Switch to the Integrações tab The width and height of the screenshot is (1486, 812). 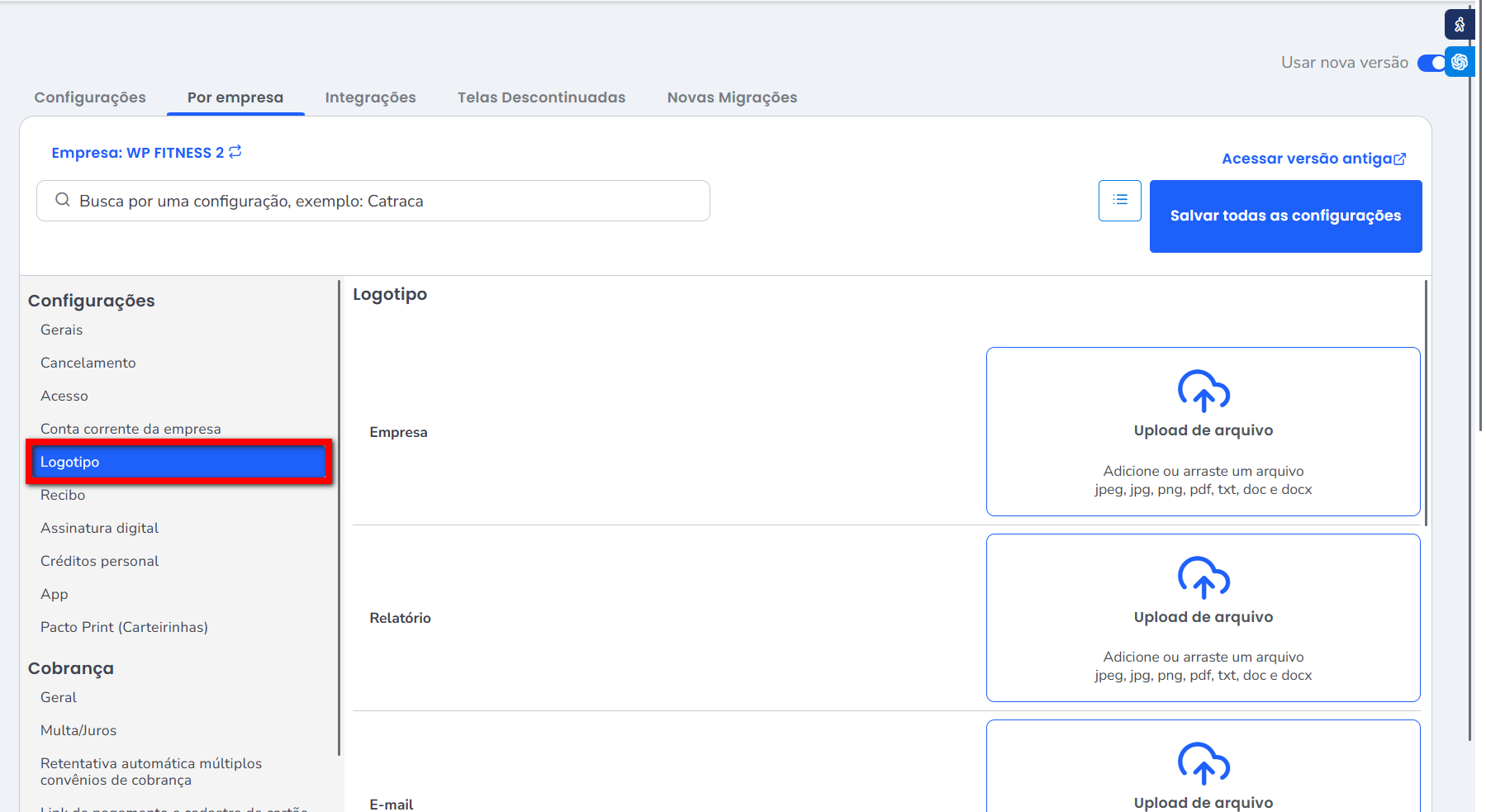[370, 97]
